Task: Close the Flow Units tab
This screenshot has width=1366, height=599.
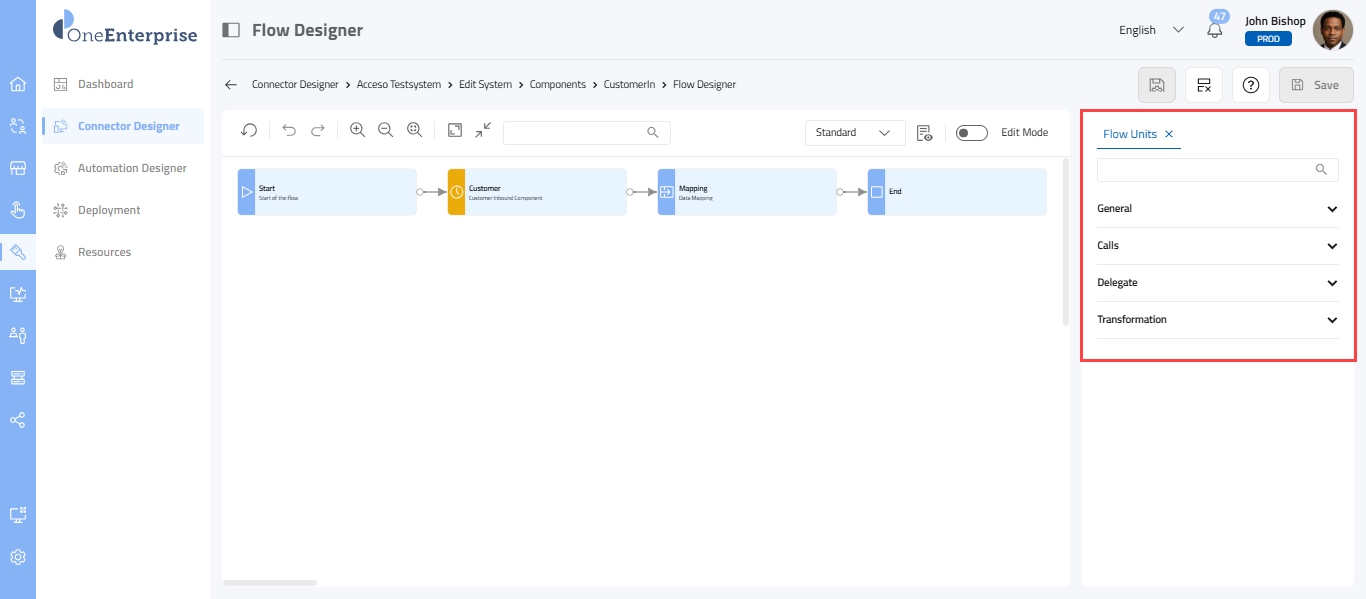Action: [1169, 134]
